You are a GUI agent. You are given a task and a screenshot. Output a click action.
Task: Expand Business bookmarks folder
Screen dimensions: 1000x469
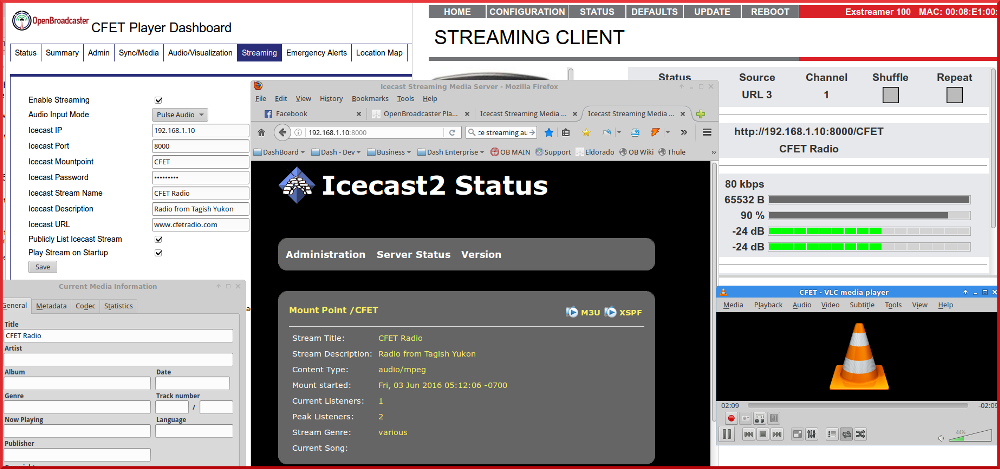[389, 152]
